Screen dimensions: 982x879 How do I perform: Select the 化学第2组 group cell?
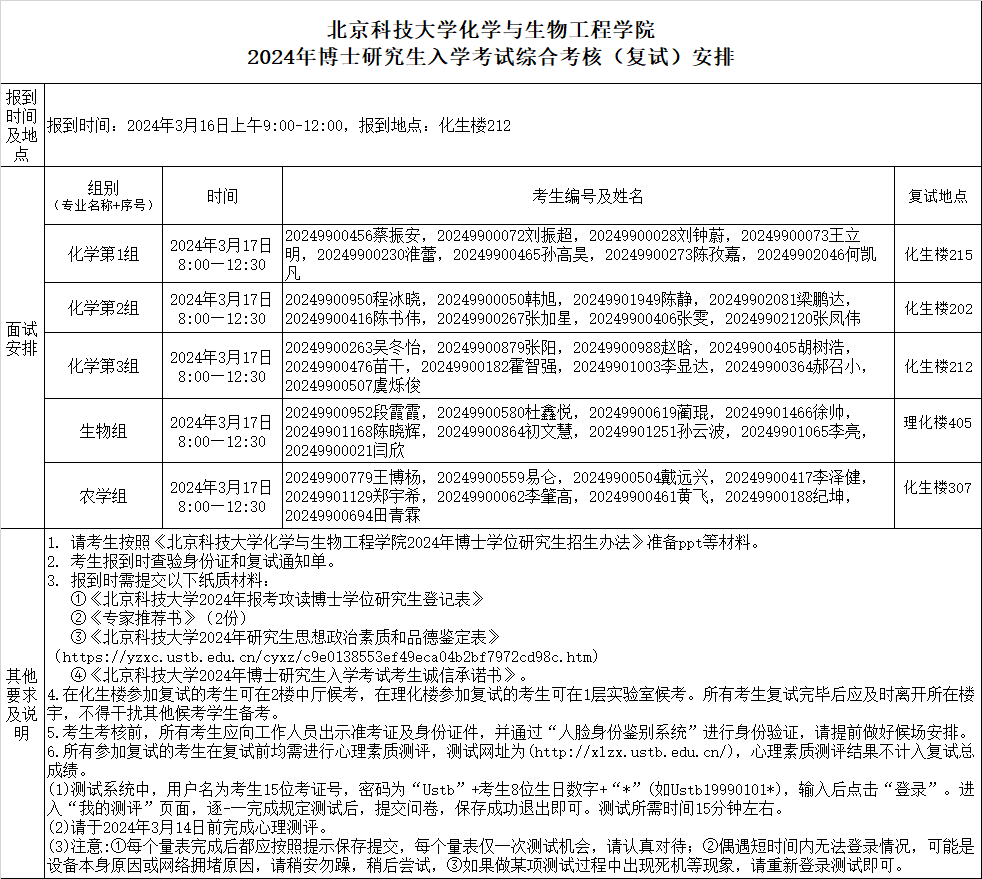(x=103, y=308)
